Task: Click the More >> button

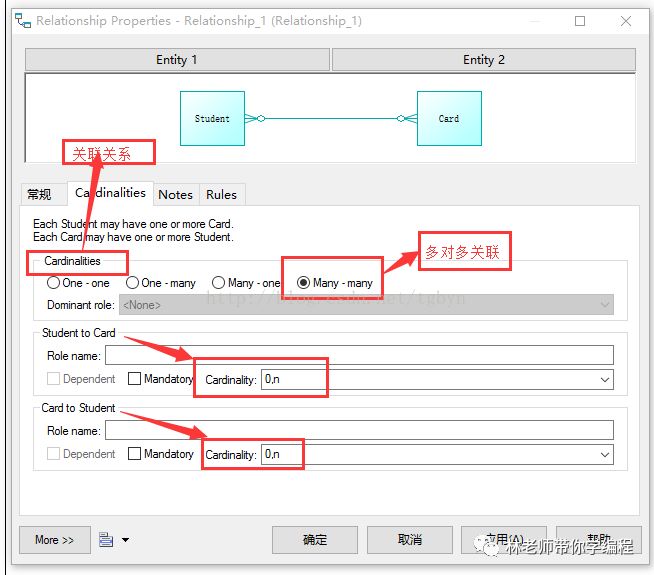Action: [x=55, y=540]
